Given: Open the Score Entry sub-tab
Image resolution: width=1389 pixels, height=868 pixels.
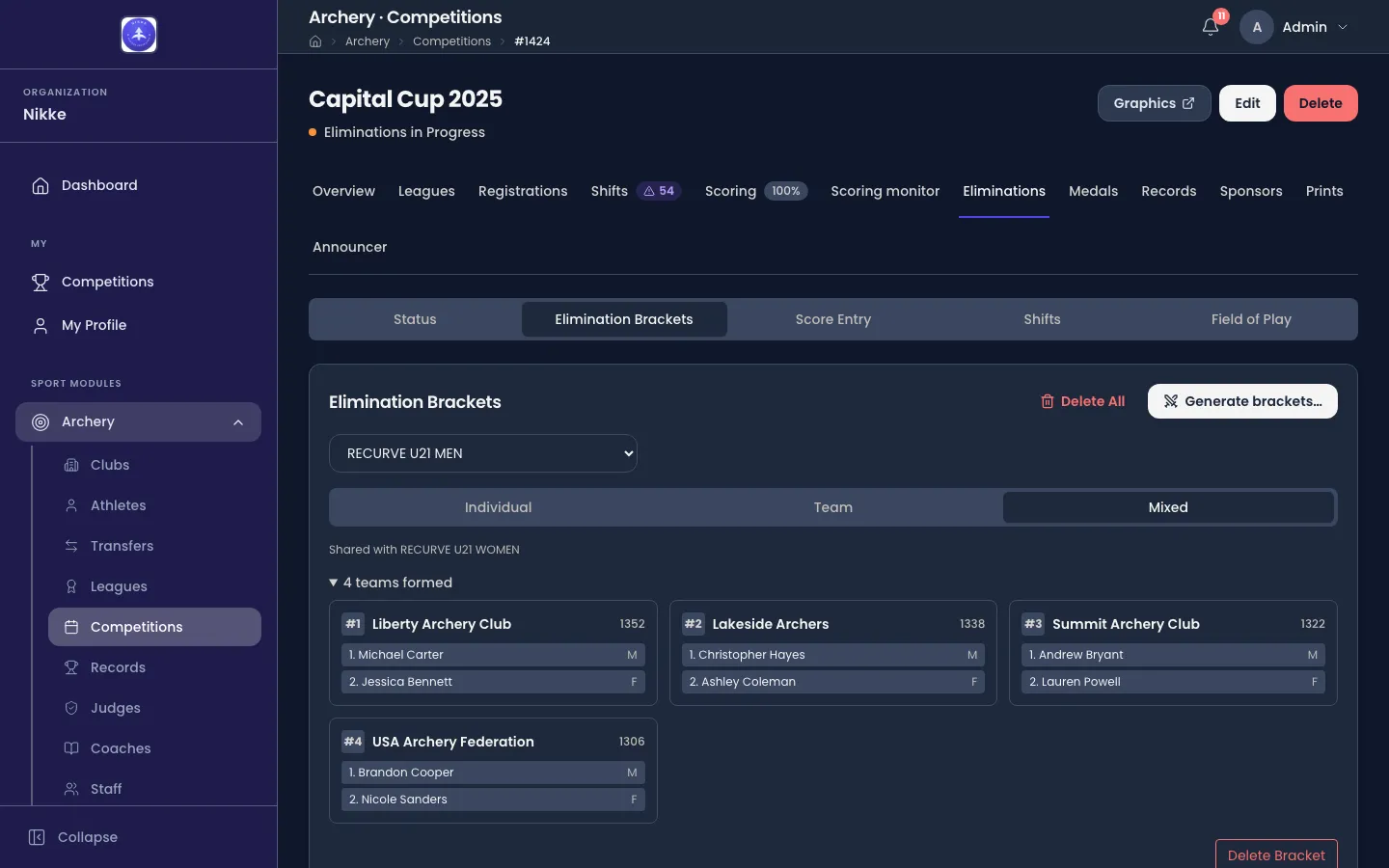Looking at the screenshot, I should [833, 319].
